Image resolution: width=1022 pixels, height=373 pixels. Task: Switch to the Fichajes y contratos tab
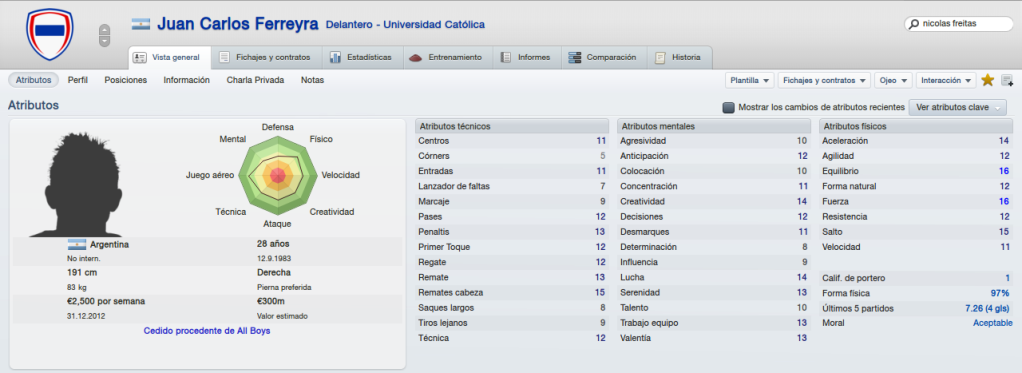[266, 57]
